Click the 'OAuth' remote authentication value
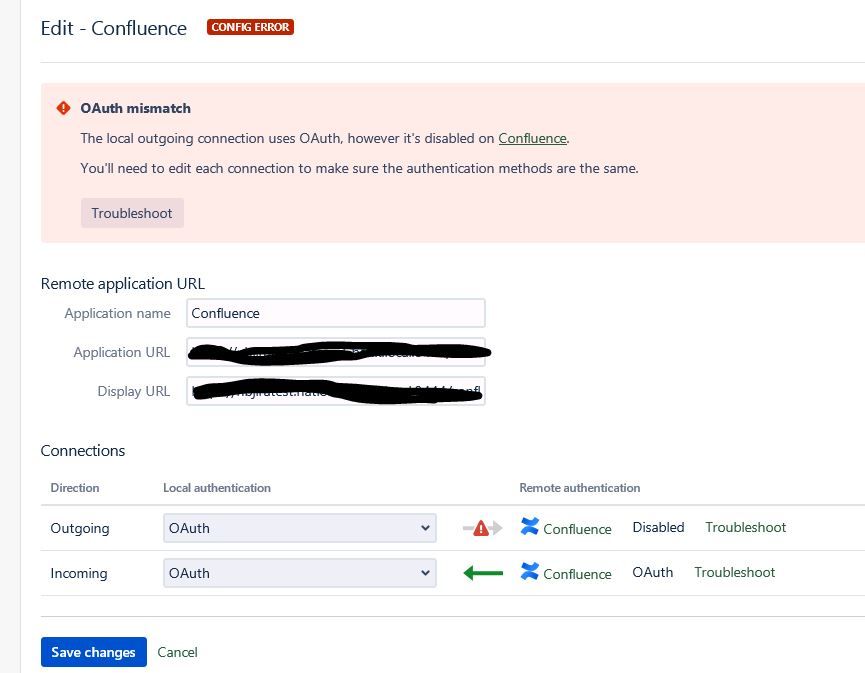This screenshot has width=865, height=673. coord(653,573)
